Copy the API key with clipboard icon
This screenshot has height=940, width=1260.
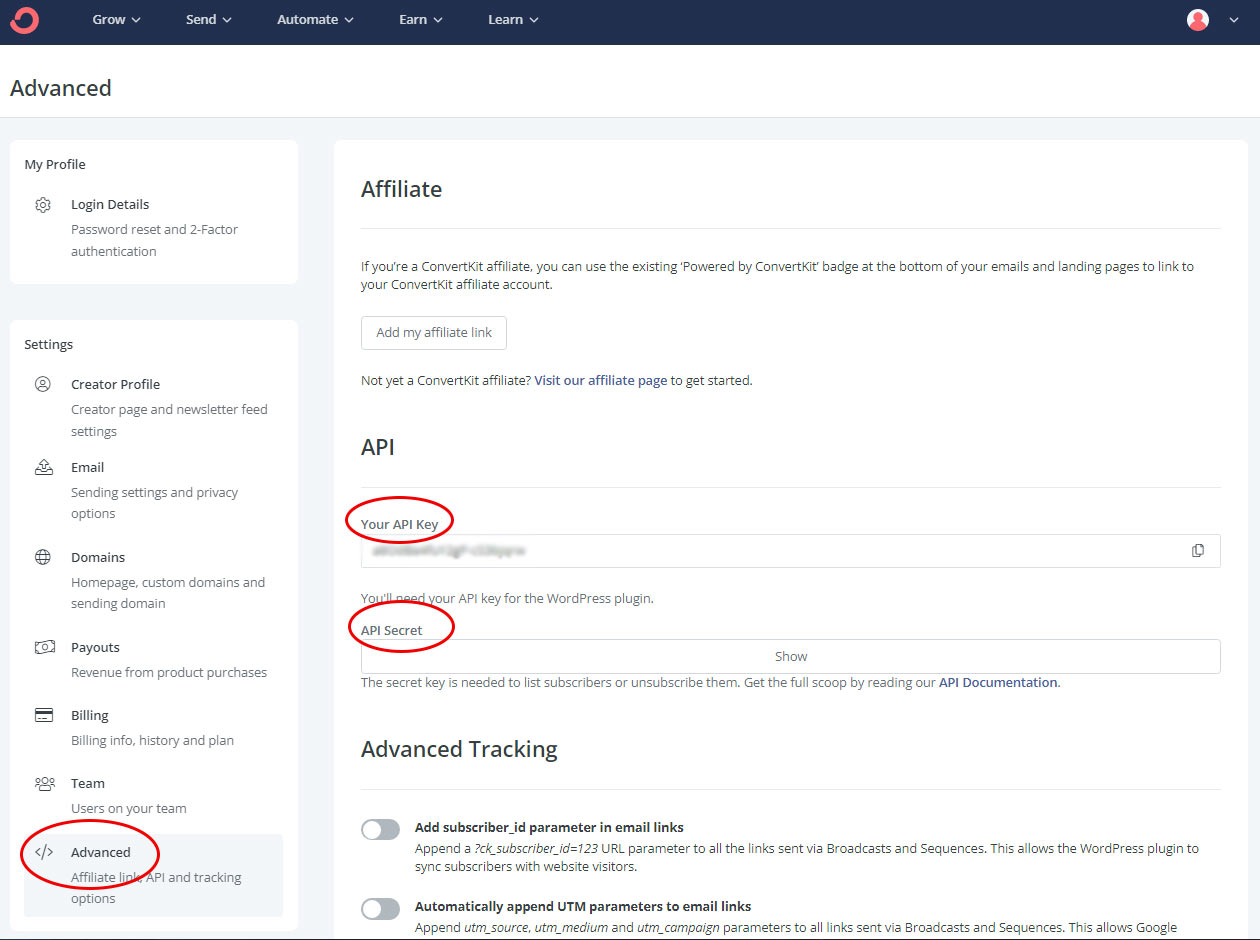[x=1197, y=551]
